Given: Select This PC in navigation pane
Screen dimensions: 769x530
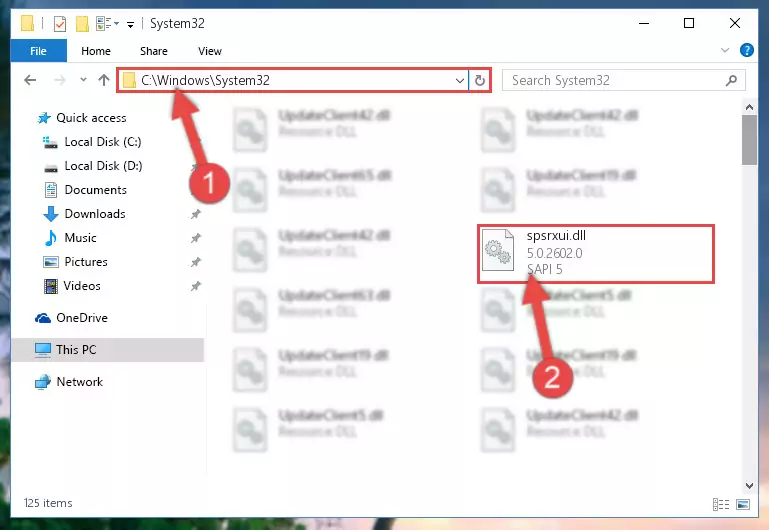Looking at the screenshot, I should click(x=107, y=350).
